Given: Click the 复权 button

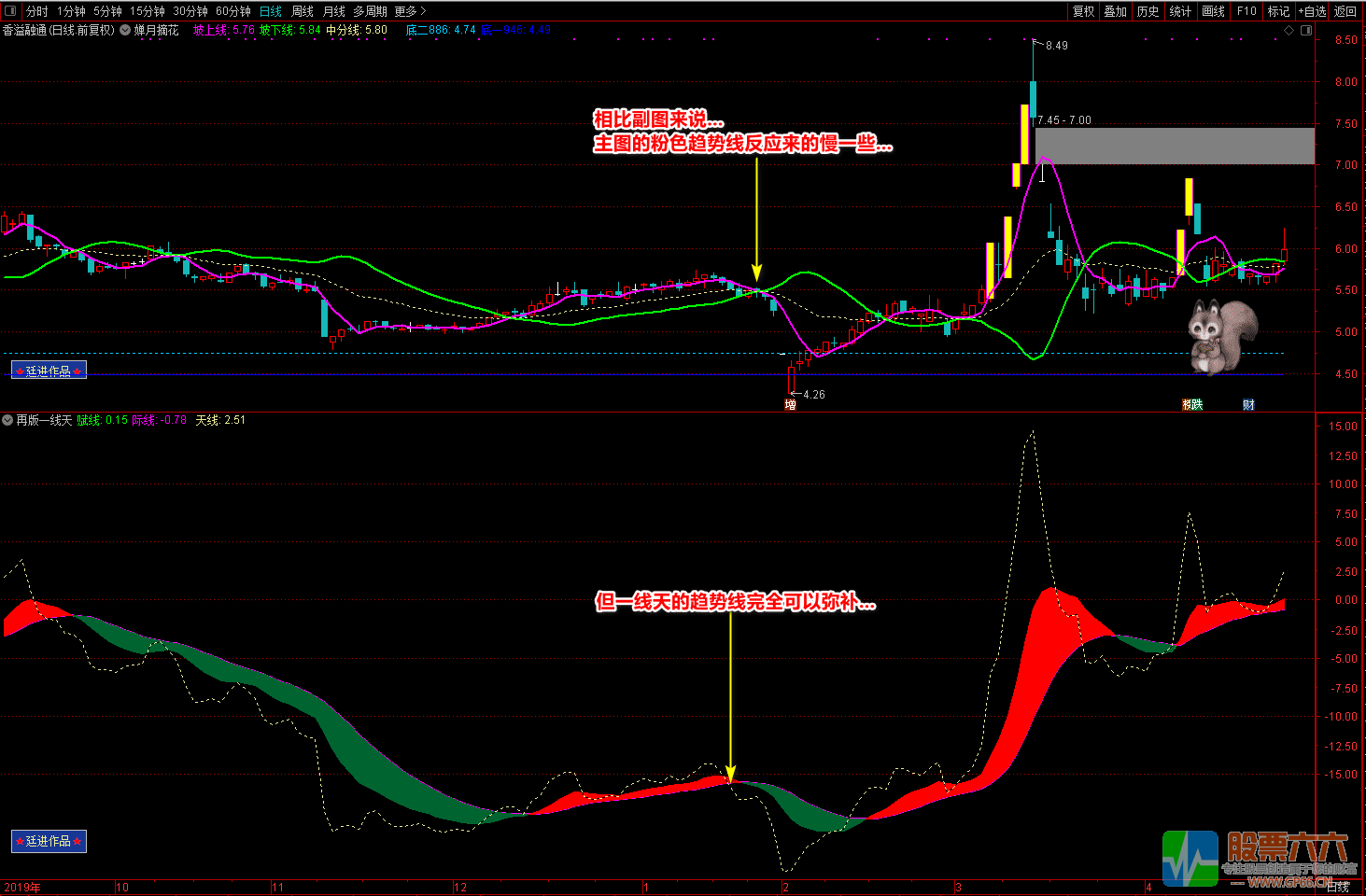Looking at the screenshot, I should coord(1083,11).
